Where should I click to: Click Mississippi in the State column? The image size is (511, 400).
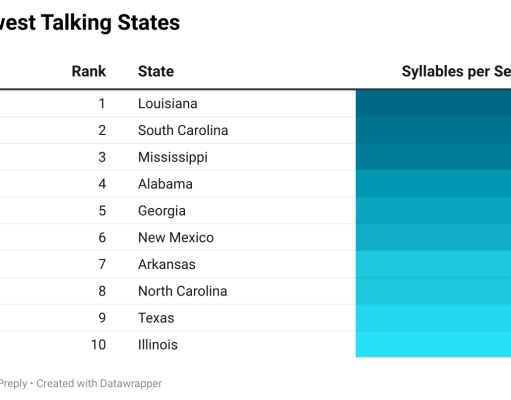(x=173, y=157)
